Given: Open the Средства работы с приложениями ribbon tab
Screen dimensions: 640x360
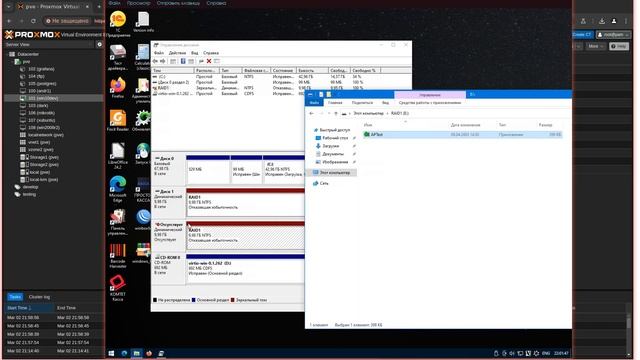Looking at the screenshot, I should [x=430, y=103].
